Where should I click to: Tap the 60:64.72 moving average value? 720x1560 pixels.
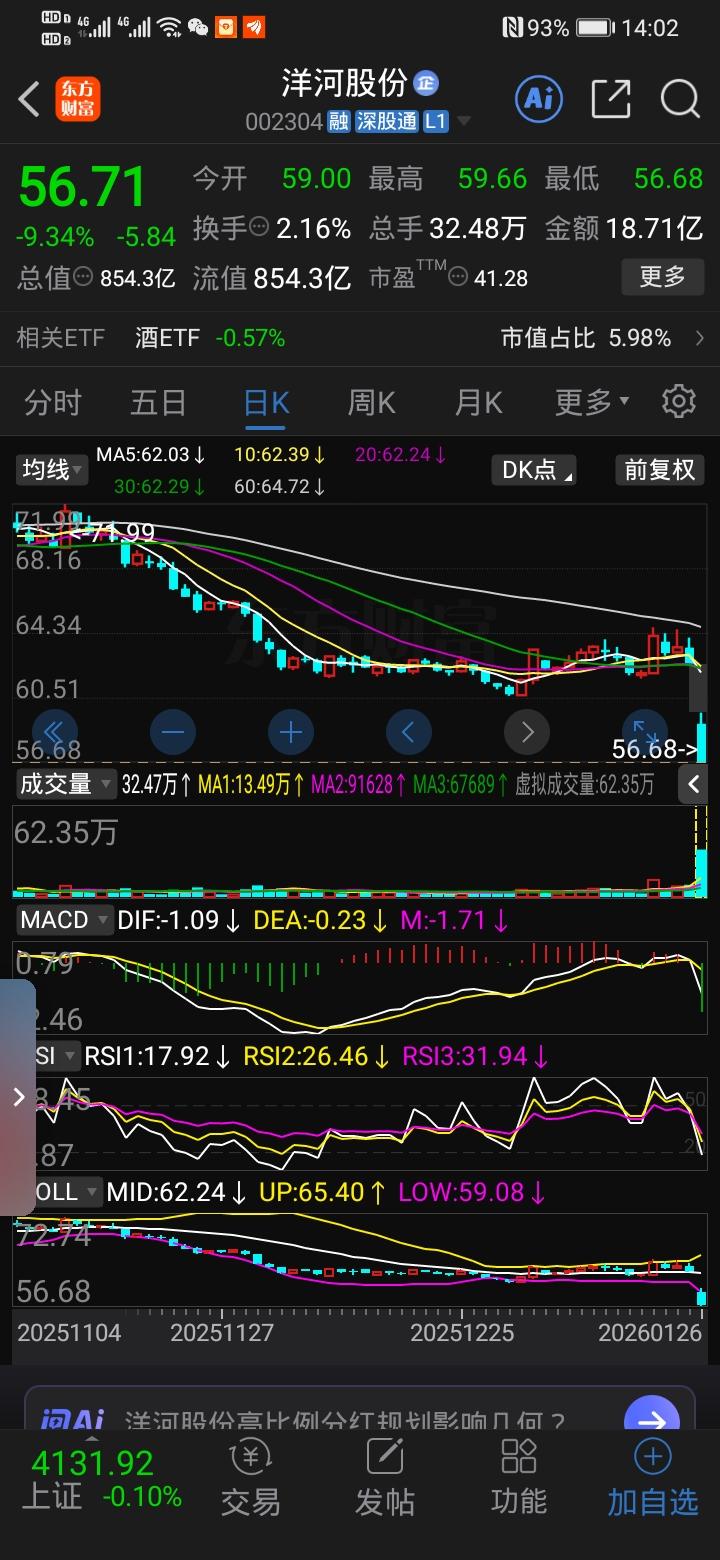pyautogui.click(x=280, y=487)
